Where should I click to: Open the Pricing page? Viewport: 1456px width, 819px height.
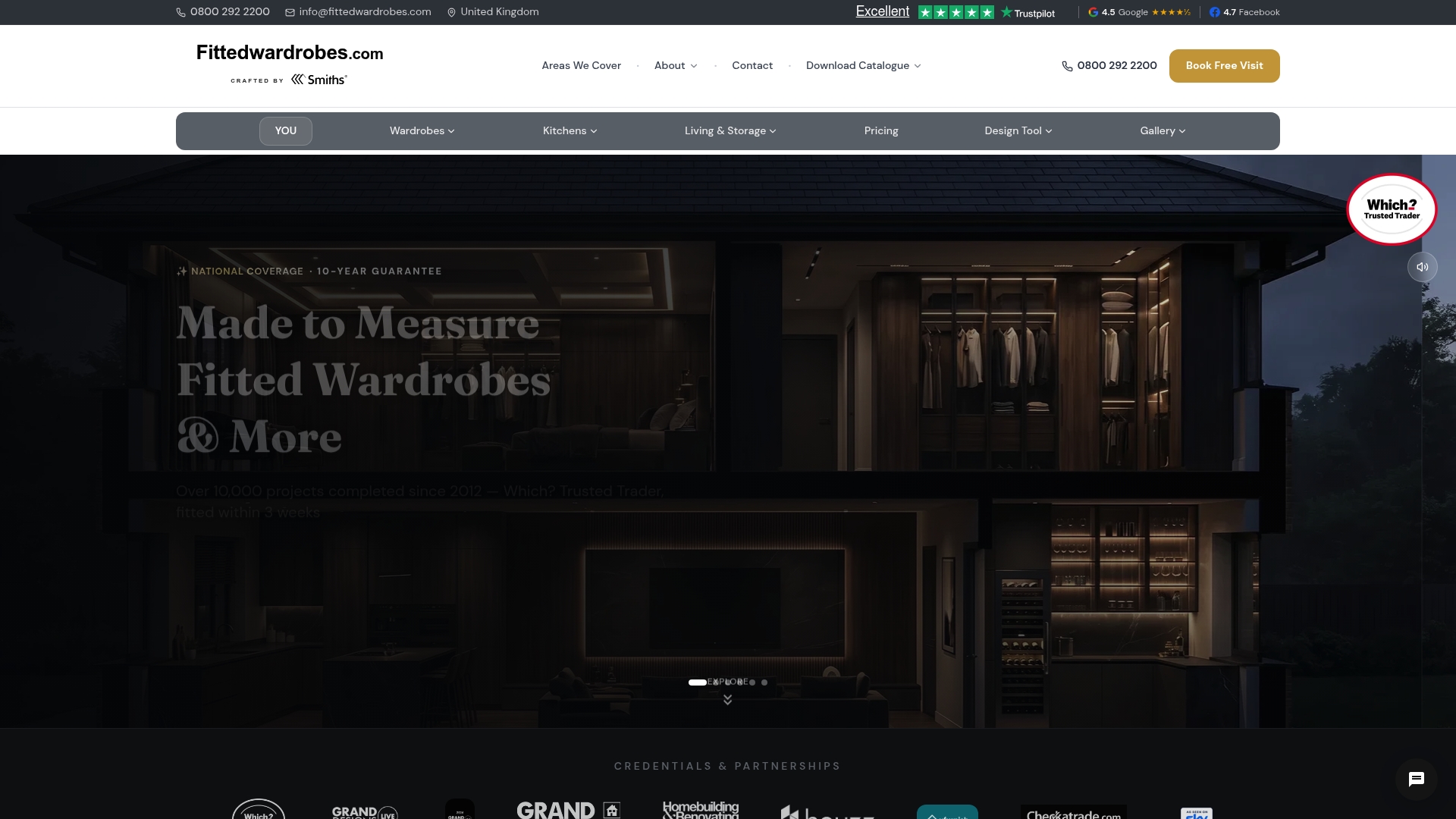(x=881, y=131)
